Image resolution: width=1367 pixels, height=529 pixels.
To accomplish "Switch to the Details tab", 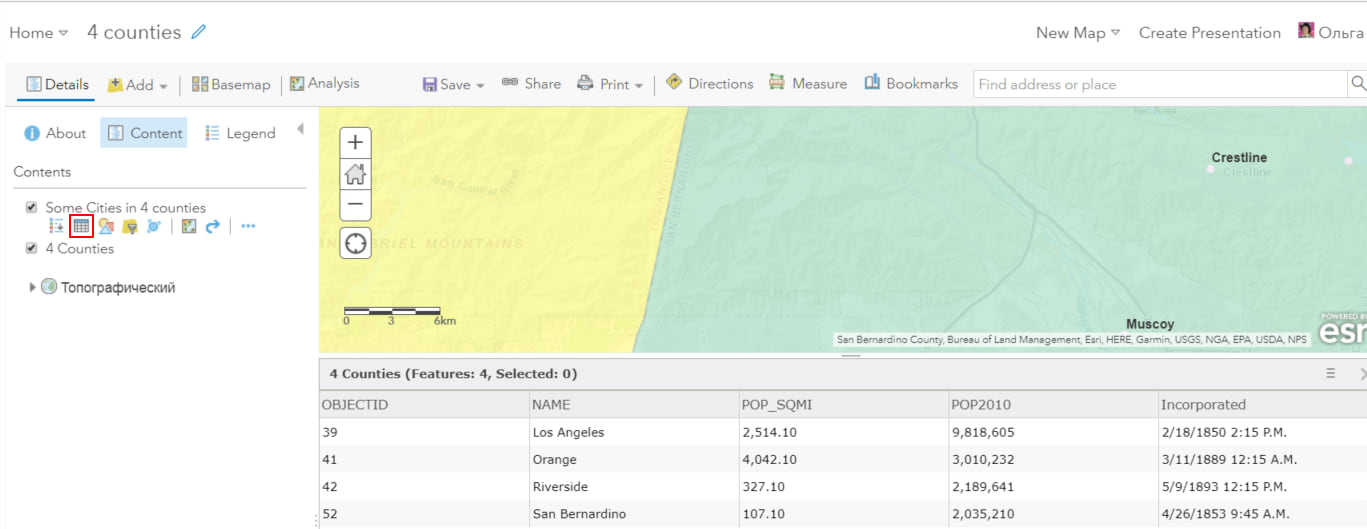I will (x=57, y=85).
